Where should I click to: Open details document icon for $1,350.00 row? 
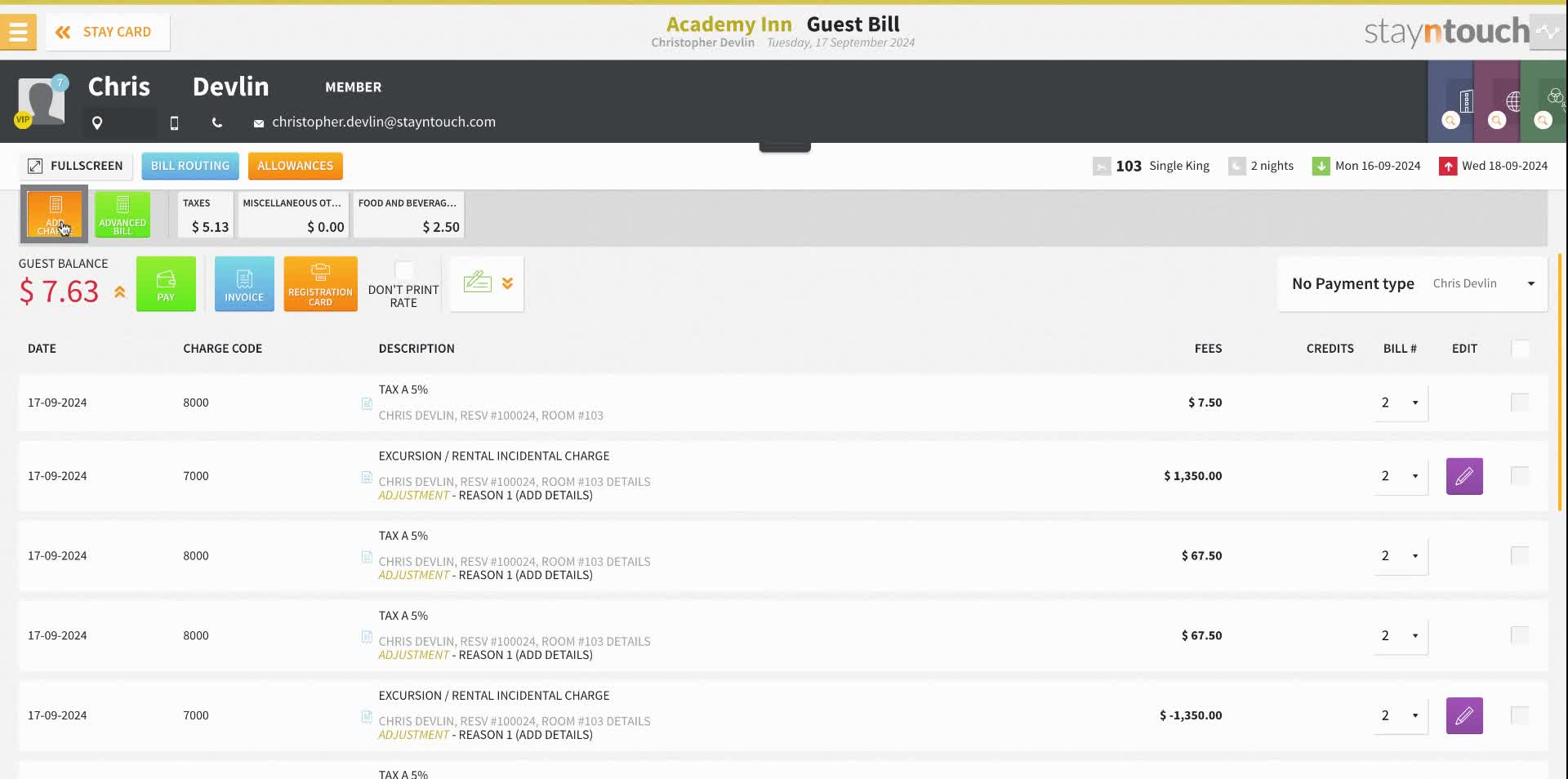[x=367, y=477]
